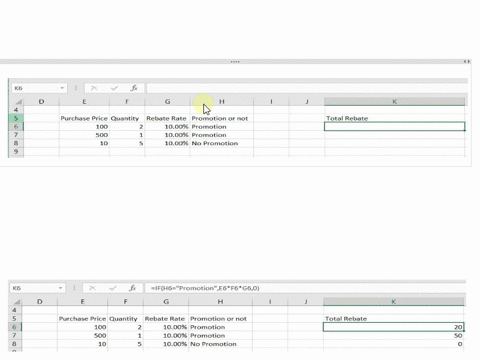Select column J header in upper sheet
Viewport: 480px width, 360px height.
(307, 102)
